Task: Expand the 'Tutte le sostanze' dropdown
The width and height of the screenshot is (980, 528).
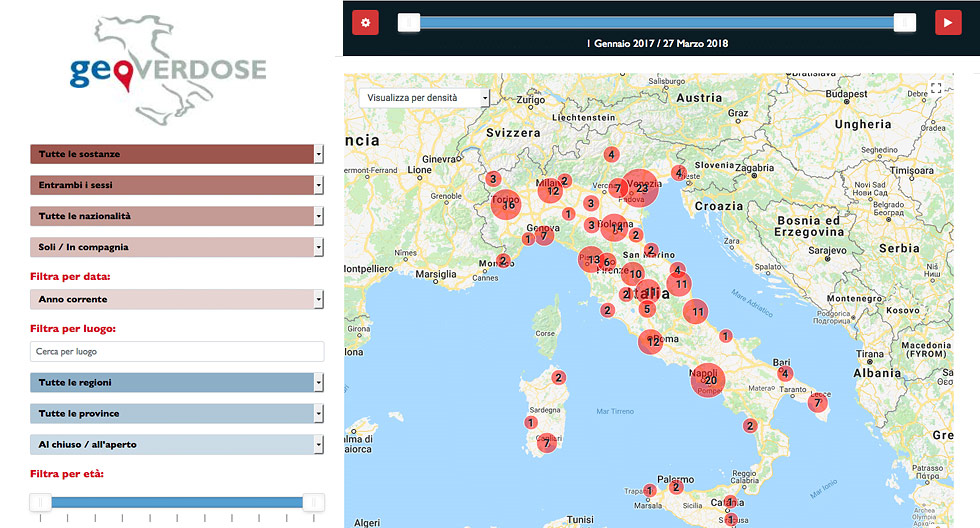Action: [x=177, y=154]
